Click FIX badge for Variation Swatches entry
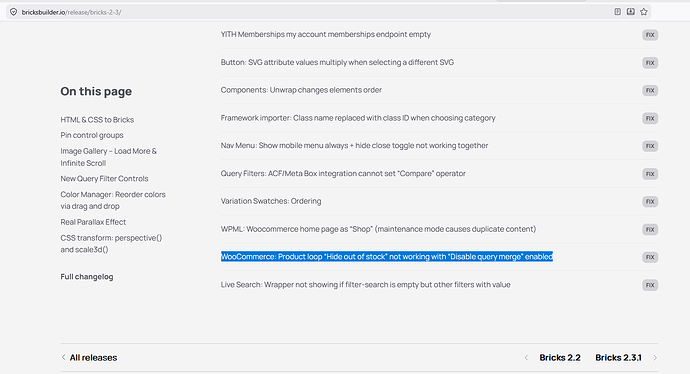This screenshot has width=690, height=374. [650, 202]
